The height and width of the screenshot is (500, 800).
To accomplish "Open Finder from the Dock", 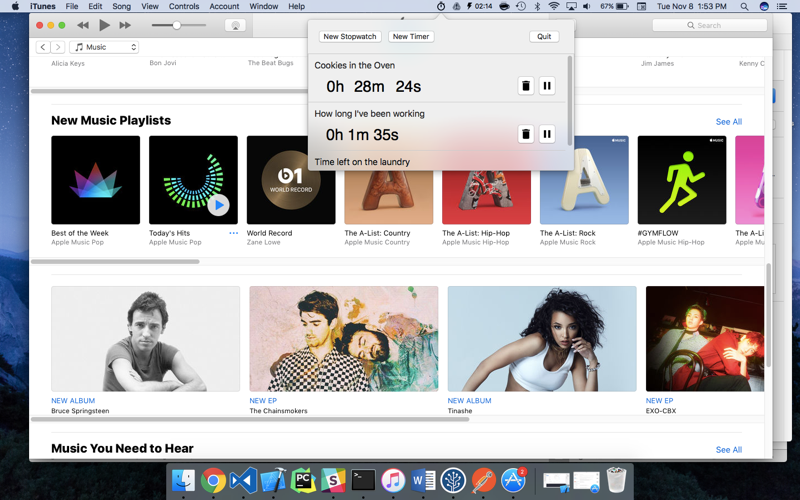I will click(183, 480).
